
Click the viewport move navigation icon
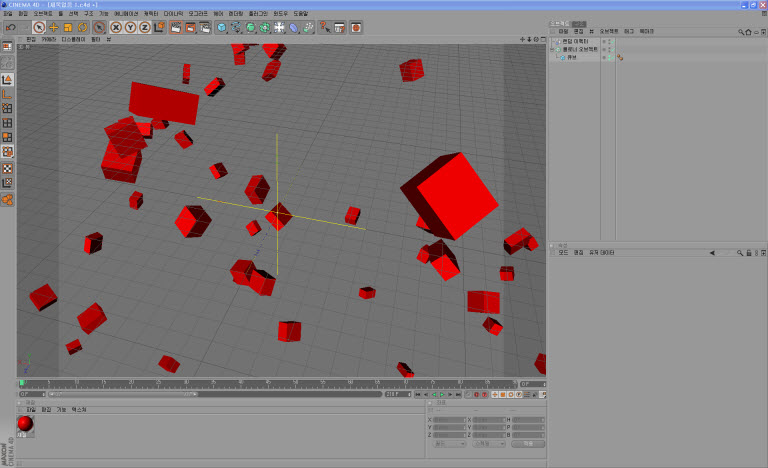tap(522, 39)
